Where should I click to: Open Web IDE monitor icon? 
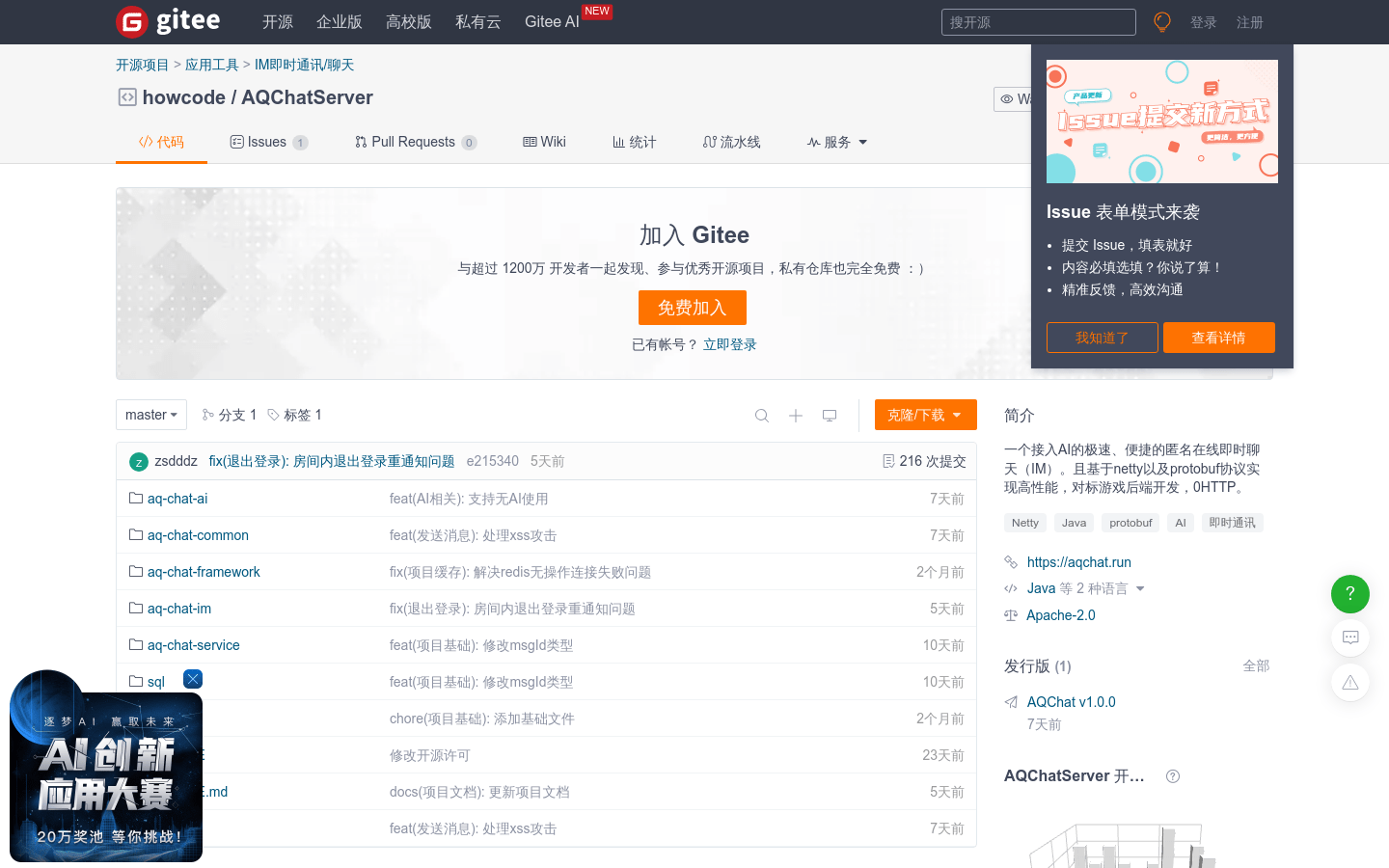(830, 416)
